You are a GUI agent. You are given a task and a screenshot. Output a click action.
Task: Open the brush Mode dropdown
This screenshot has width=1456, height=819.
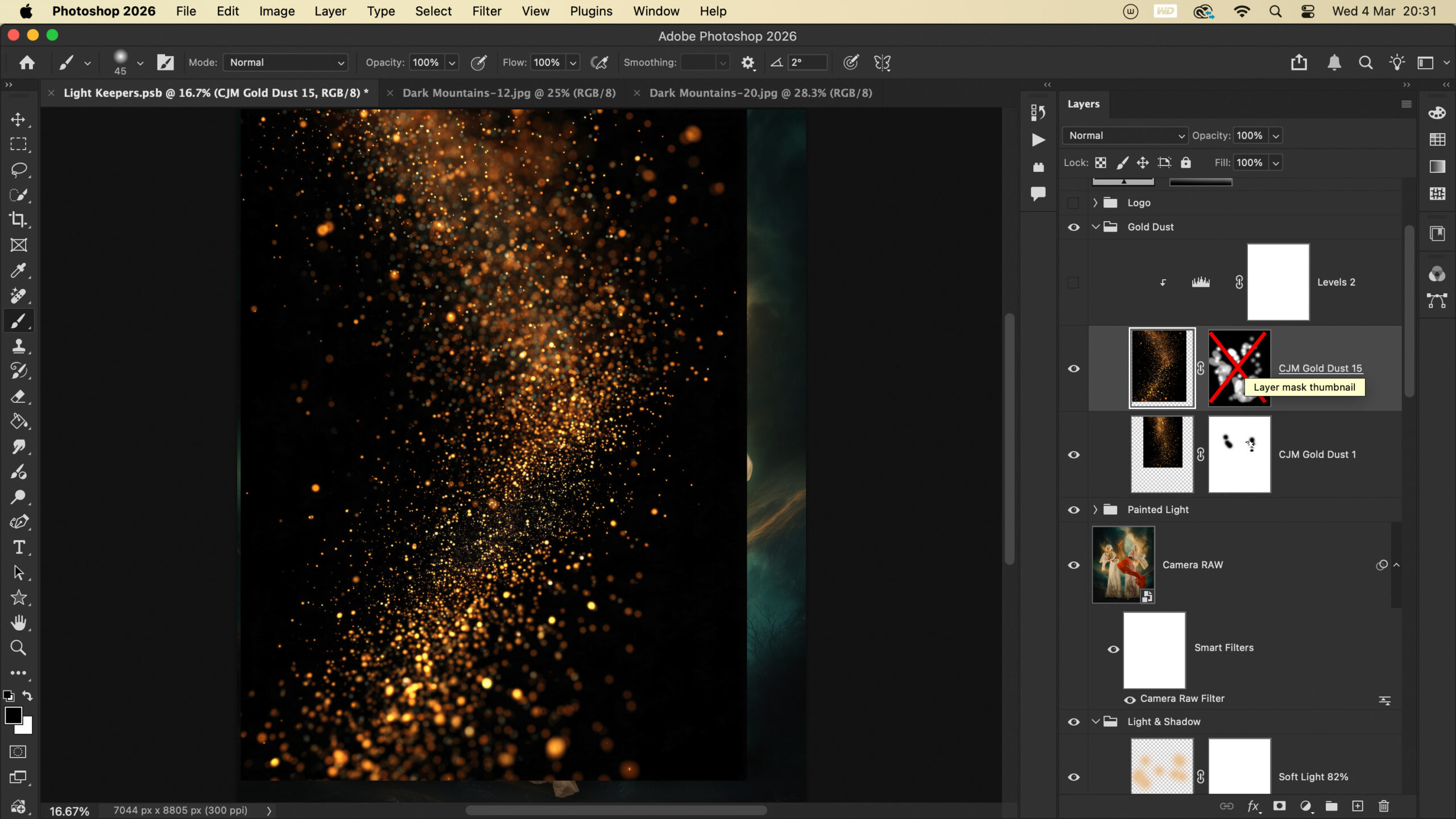[286, 63]
